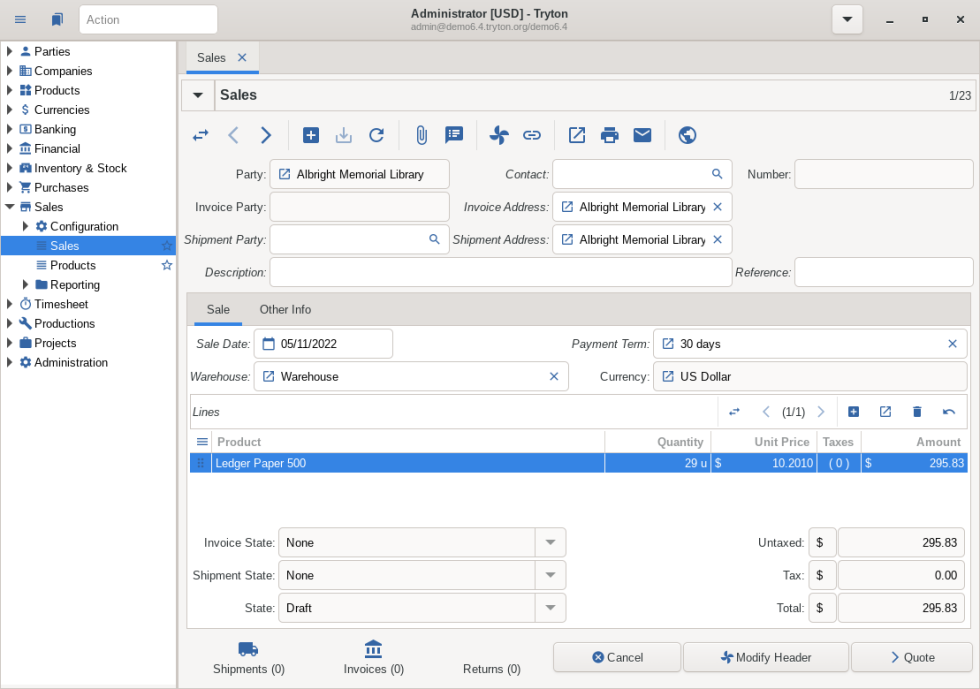The height and width of the screenshot is (689, 980).
Task: Toggle favorite star for Products menu entry
Action: tap(167, 265)
